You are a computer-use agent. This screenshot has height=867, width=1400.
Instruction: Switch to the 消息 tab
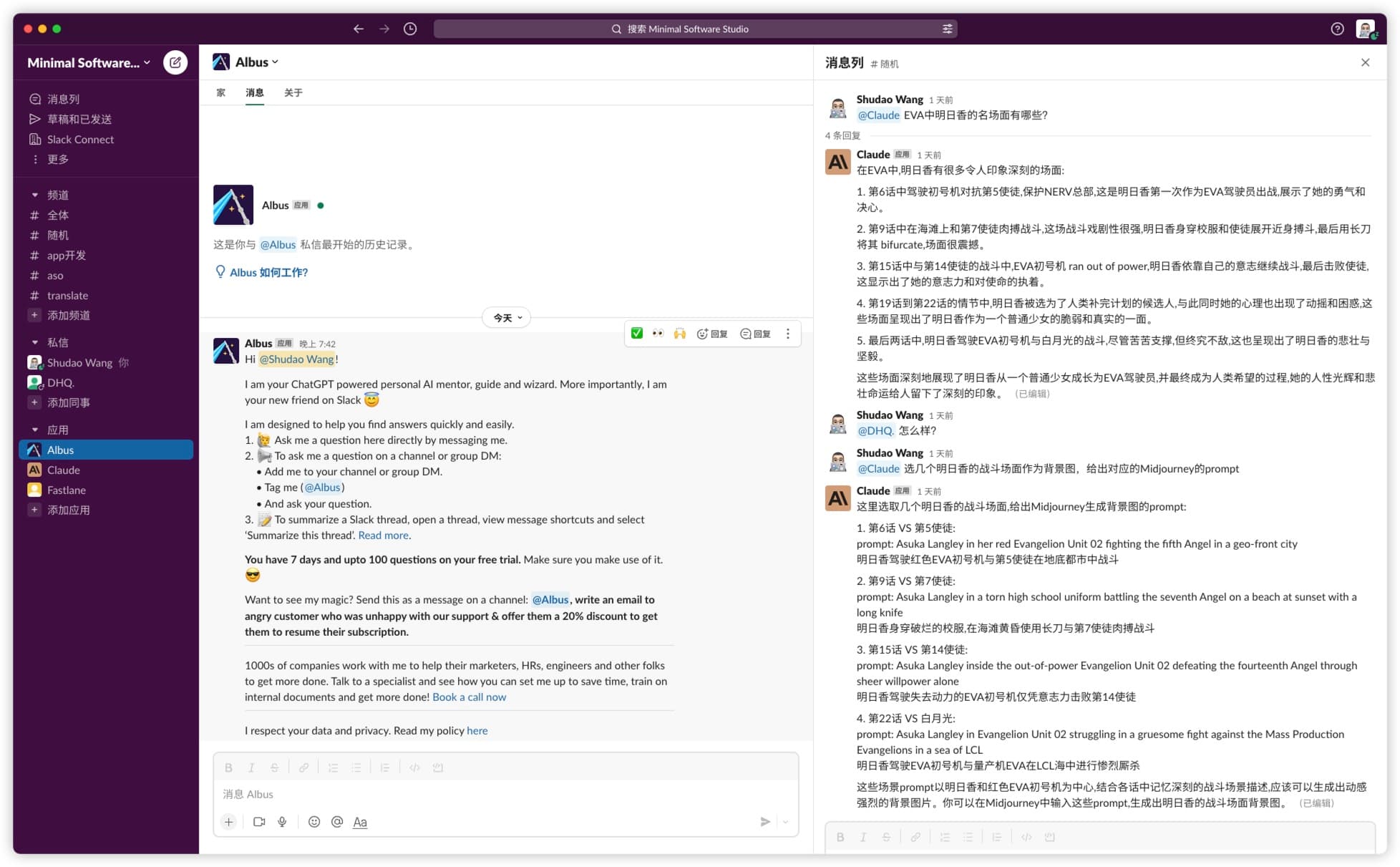[255, 93]
